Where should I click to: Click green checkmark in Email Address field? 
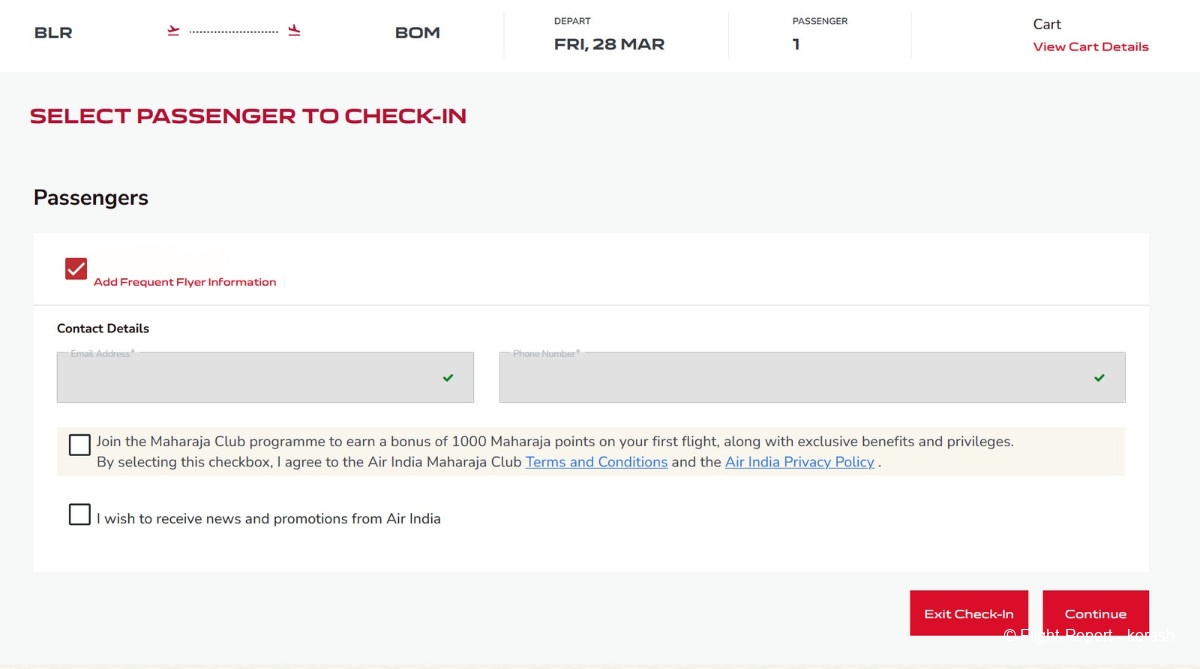point(448,378)
